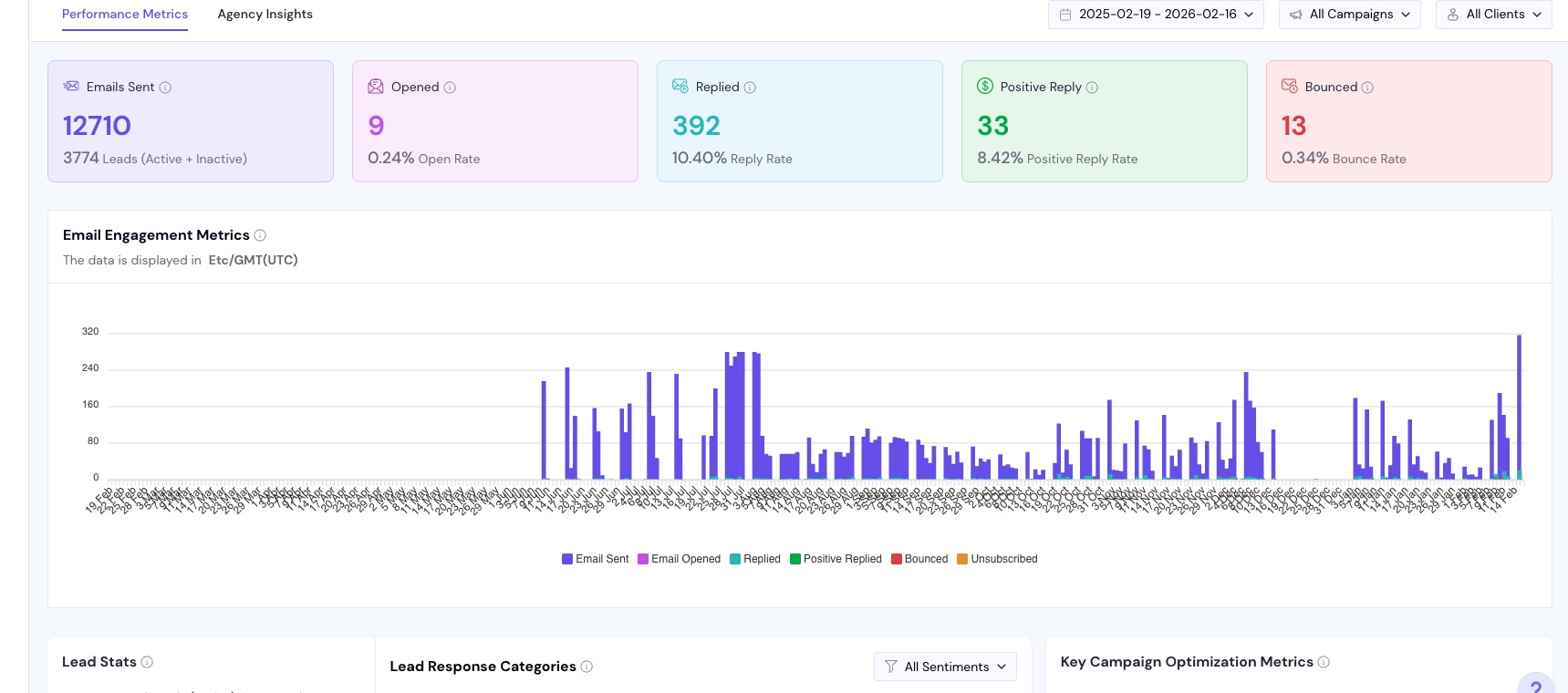
Task: Click info icon next to Replied
Action: click(x=750, y=88)
